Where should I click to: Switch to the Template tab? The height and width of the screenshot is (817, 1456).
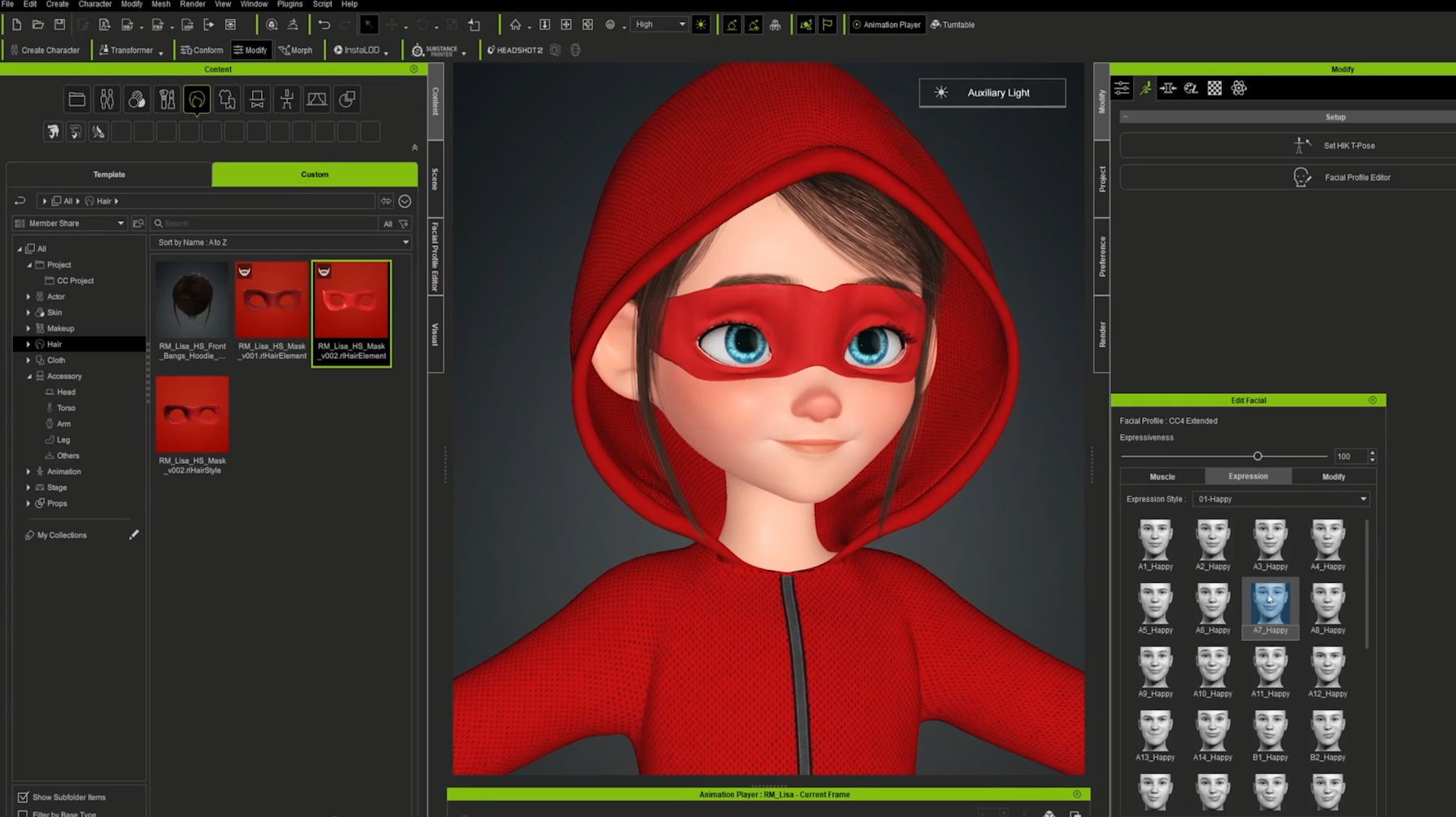coord(109,174)
